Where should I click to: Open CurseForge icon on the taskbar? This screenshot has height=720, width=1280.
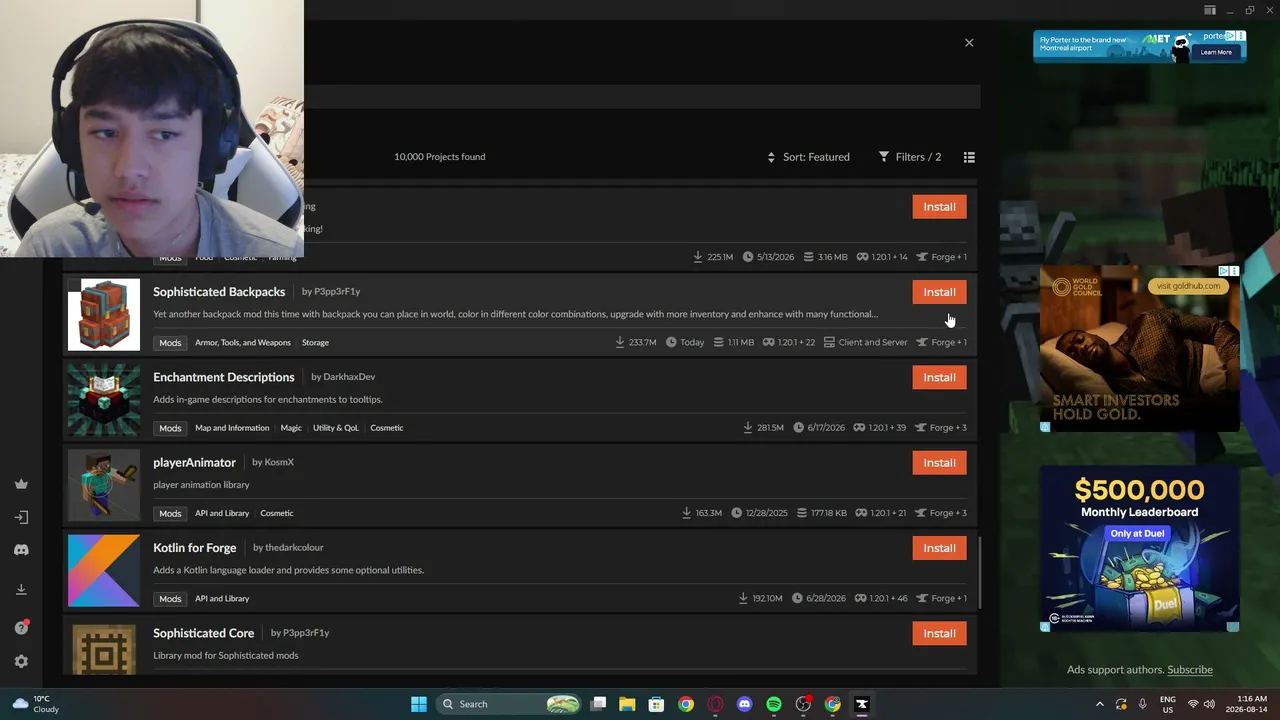tap(862, 704)
